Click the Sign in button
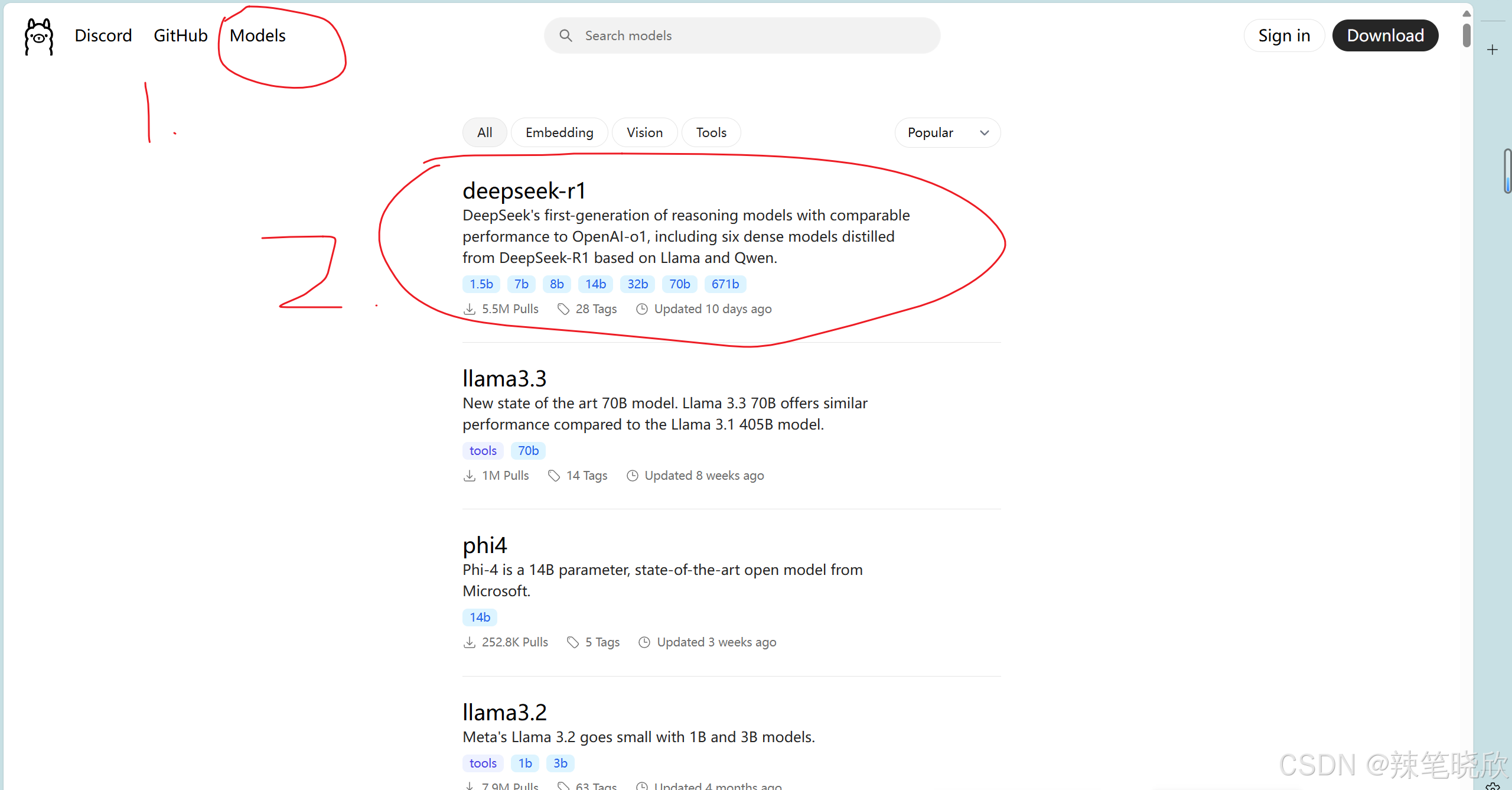The width and height of the screenshot is (1512, 790). [1284, 35]
